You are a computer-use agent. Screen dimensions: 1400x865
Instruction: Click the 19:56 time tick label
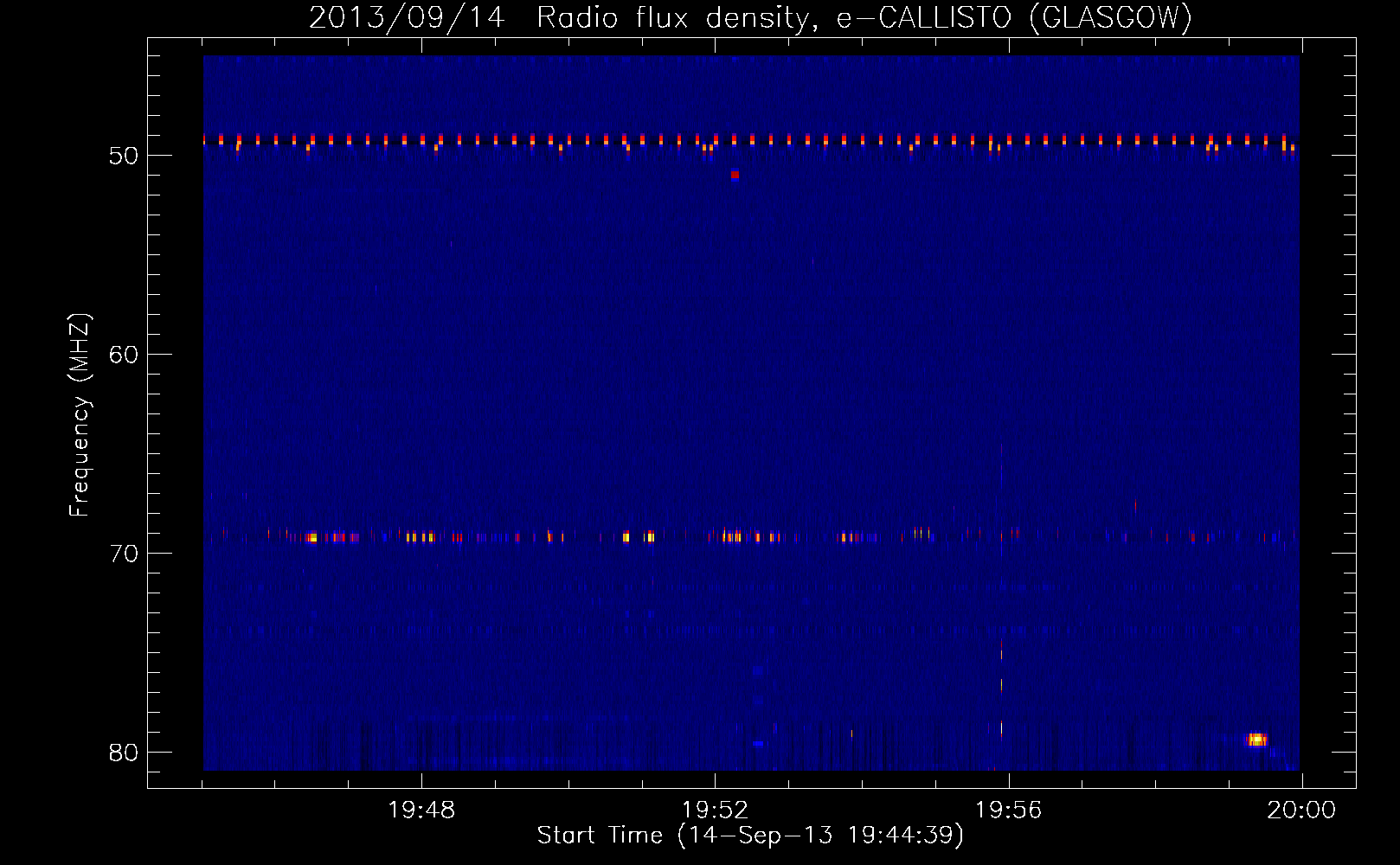[x=1008, y=811]
